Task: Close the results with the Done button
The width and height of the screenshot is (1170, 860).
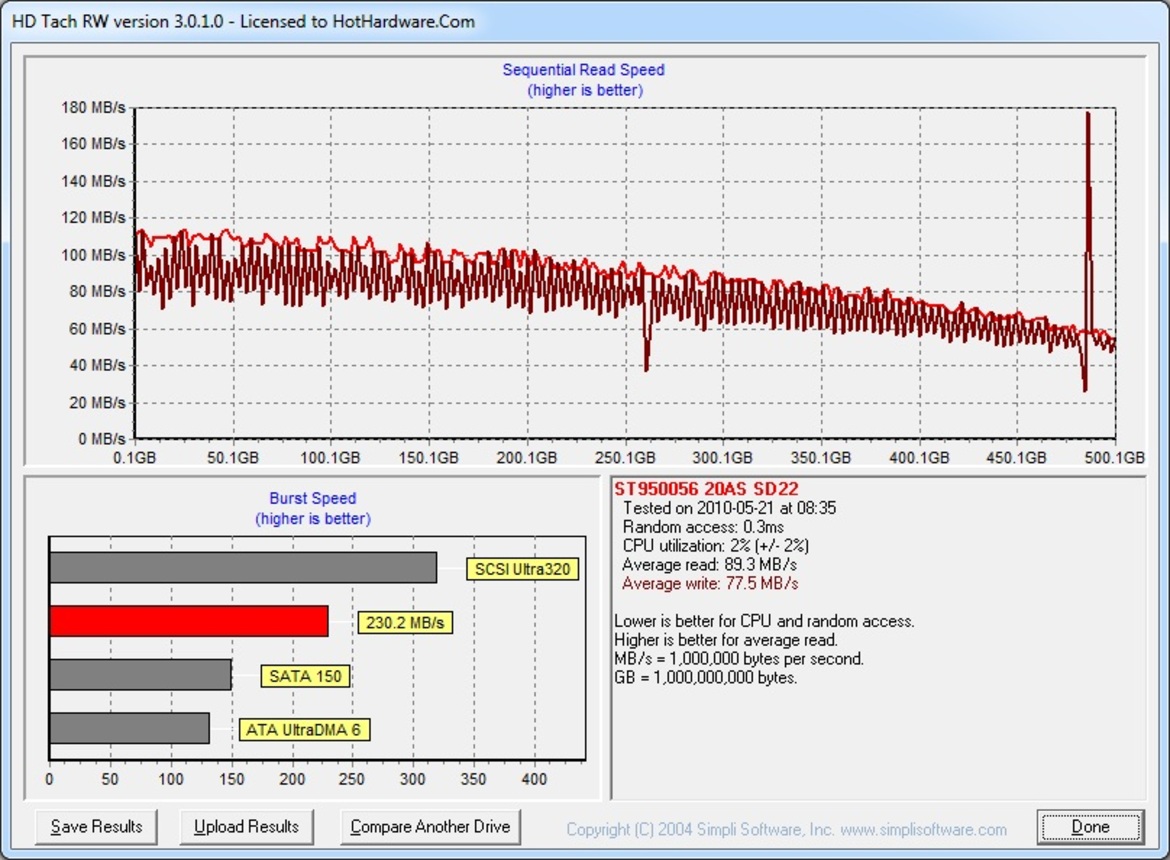Action: (x=1090, y=826)
